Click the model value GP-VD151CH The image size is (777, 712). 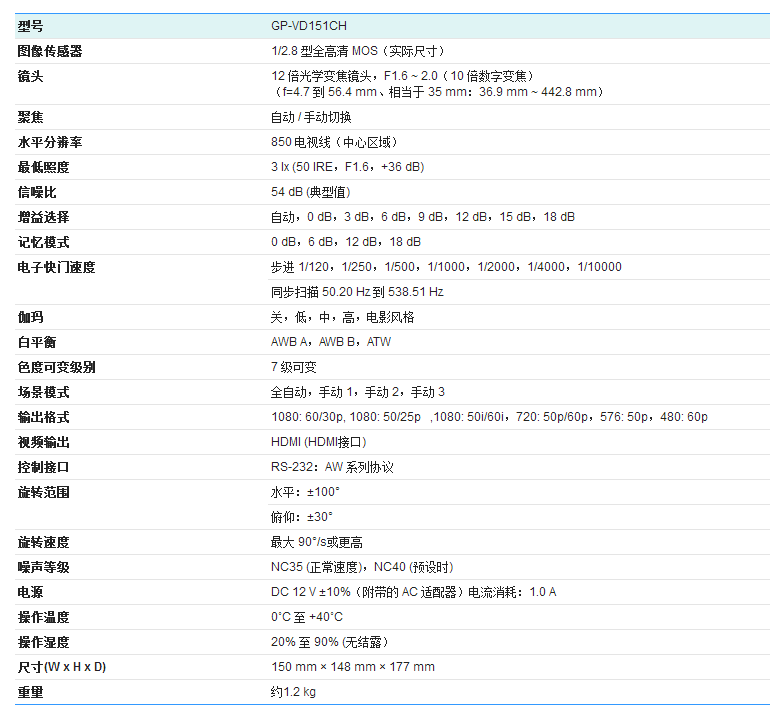pos(308,26)
